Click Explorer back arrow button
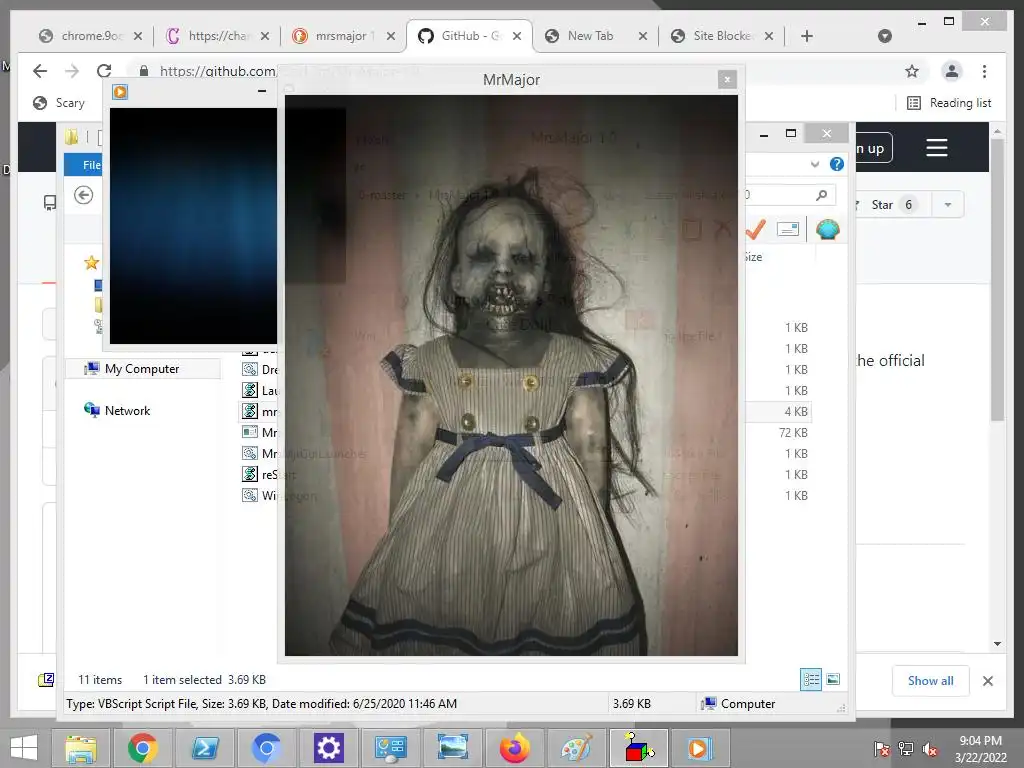The image size is (1024, 768). coord(84,195)
